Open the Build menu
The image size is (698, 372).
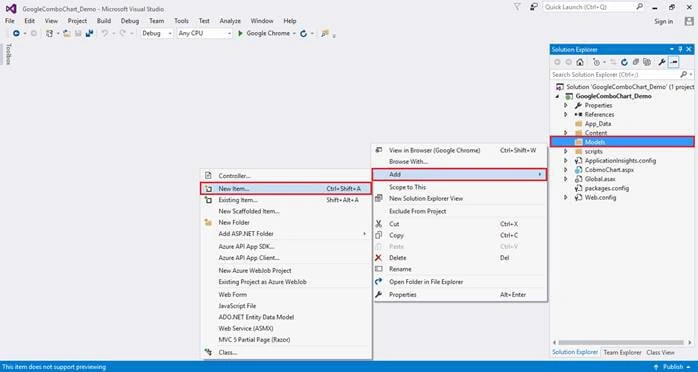pos(104,21)
